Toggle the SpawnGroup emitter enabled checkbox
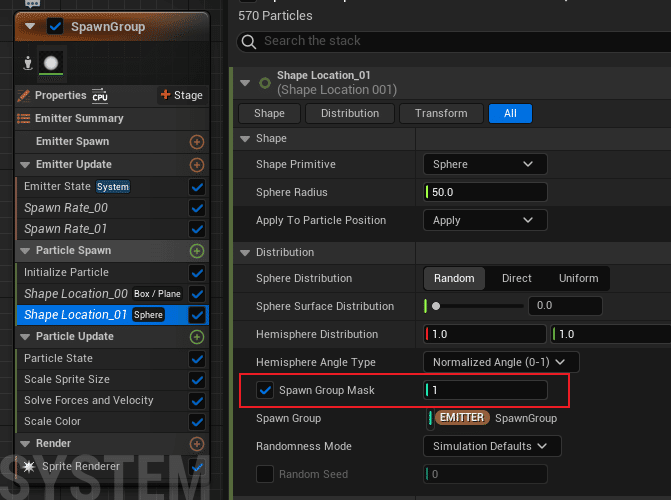 55,27
